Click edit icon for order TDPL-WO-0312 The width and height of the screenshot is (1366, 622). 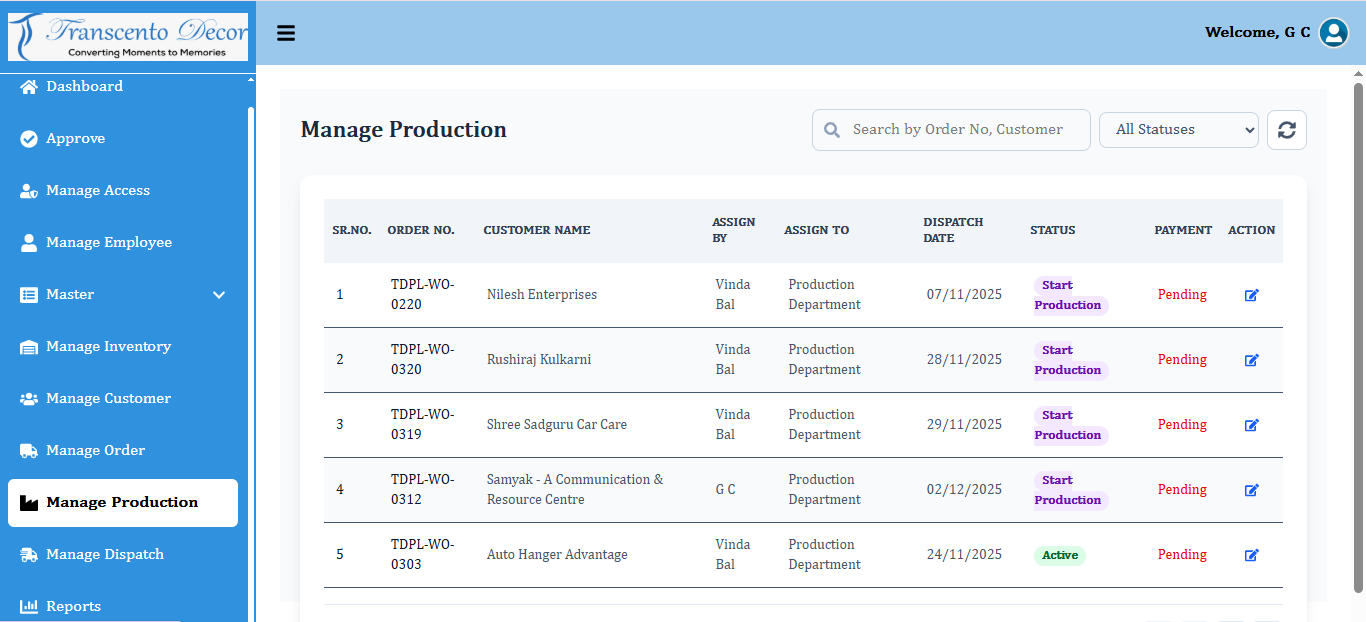tap(1251, 490)
